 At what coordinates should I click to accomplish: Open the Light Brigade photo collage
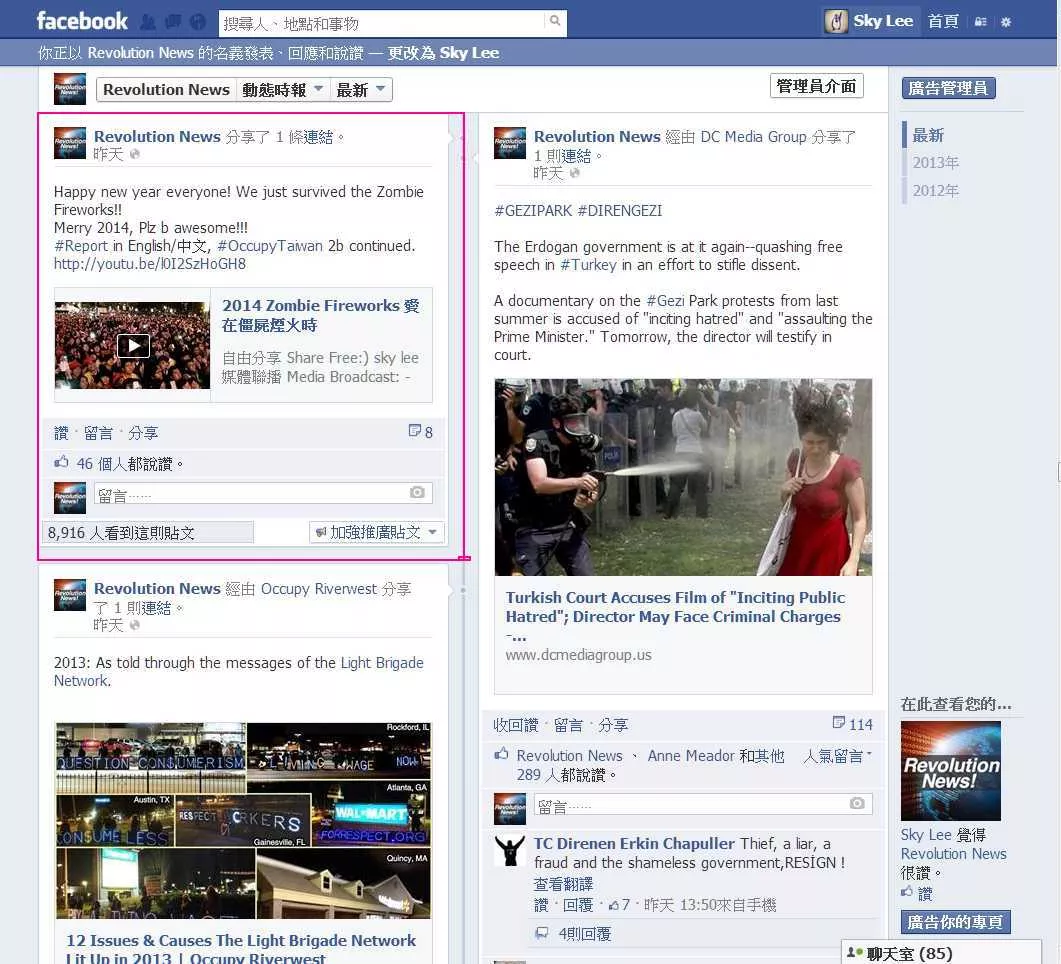click(x=243, y=821)
